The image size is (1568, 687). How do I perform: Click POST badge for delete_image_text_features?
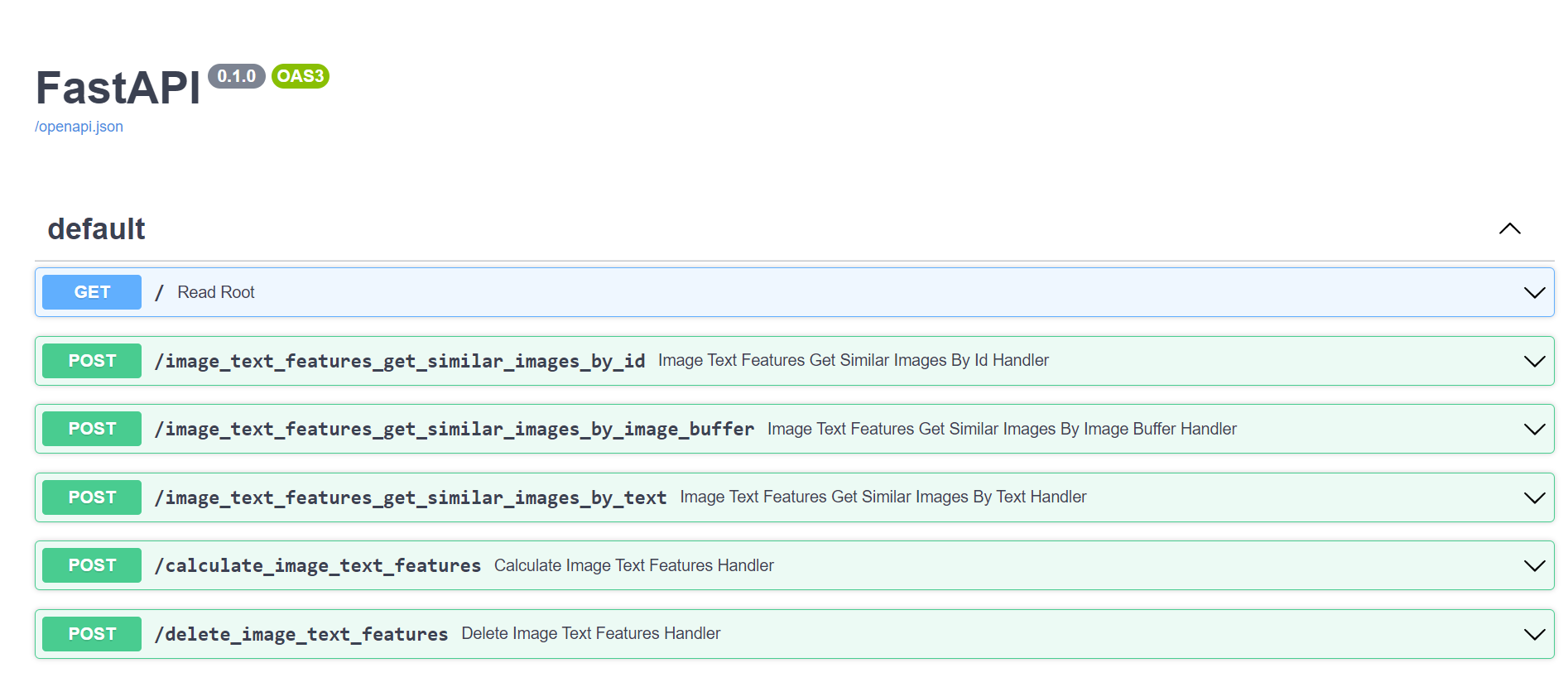[x=92, y=634]
